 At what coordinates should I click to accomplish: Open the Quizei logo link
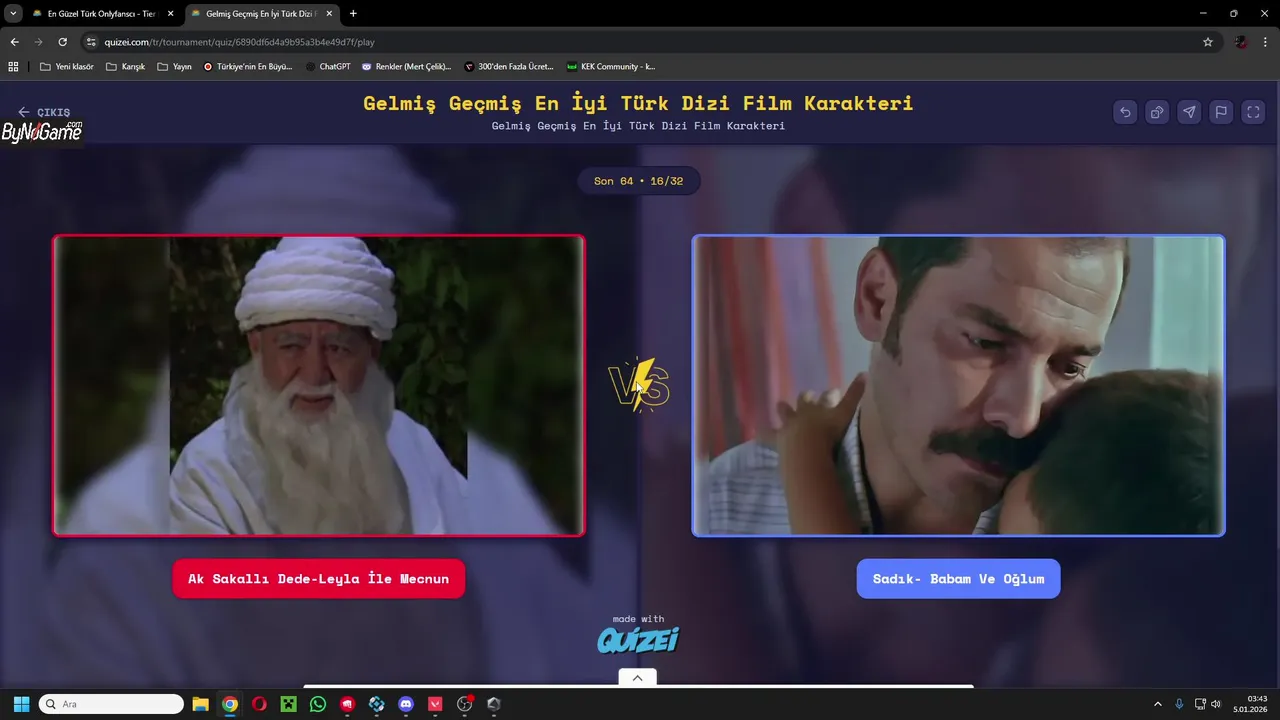point(638,640)
